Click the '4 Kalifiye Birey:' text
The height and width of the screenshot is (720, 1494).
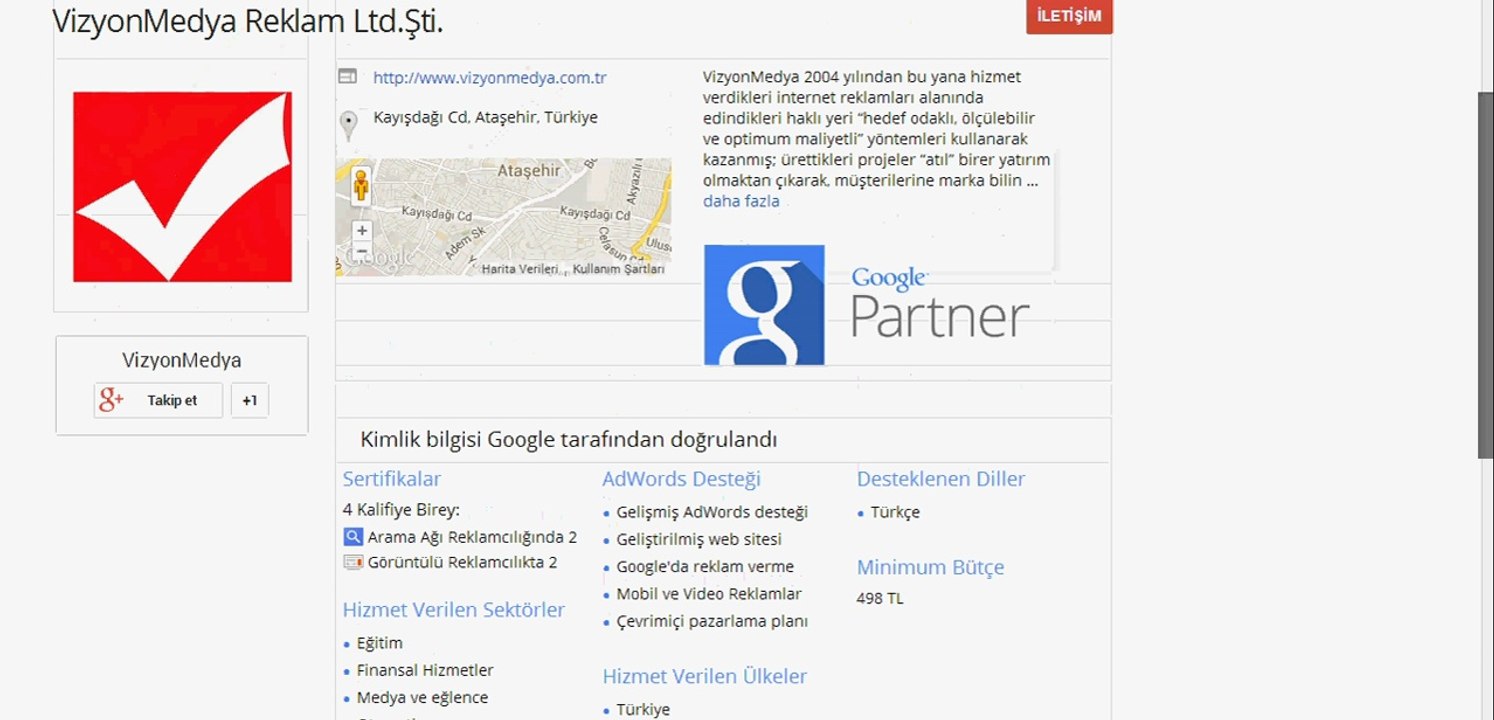[401, 510]
